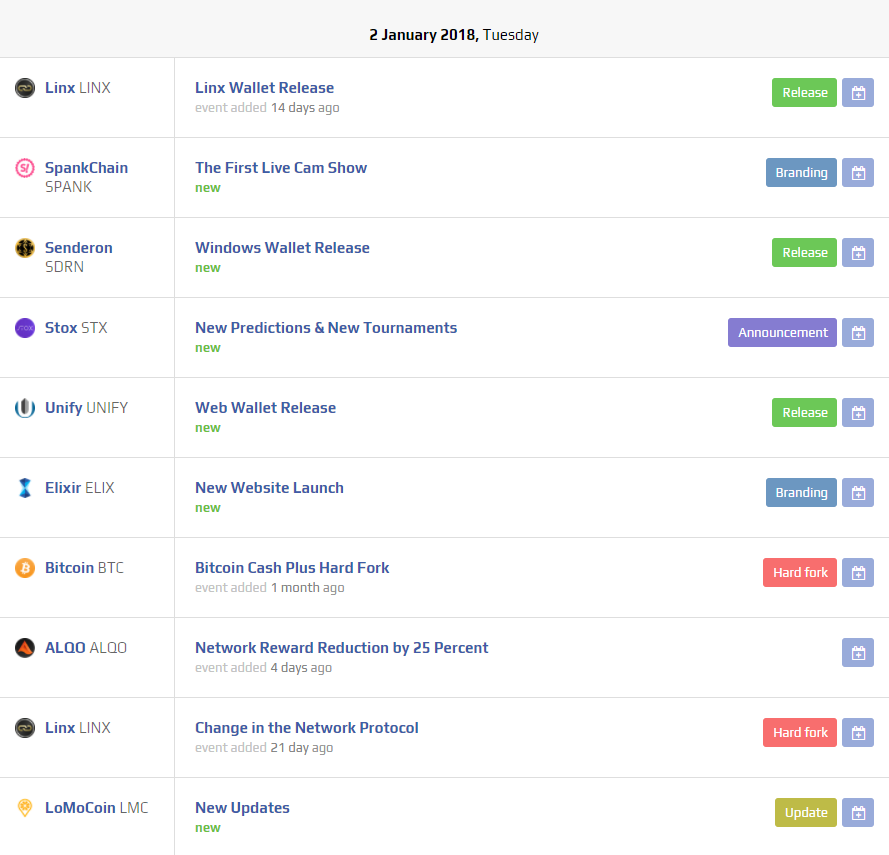Add Linx Wallet Release to calendar
889x855 pixels.
[858, 92]
